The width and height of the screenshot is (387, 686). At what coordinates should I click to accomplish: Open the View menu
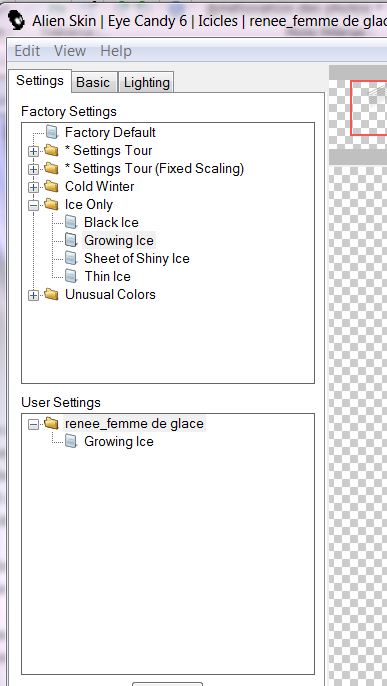pos(70,51)
